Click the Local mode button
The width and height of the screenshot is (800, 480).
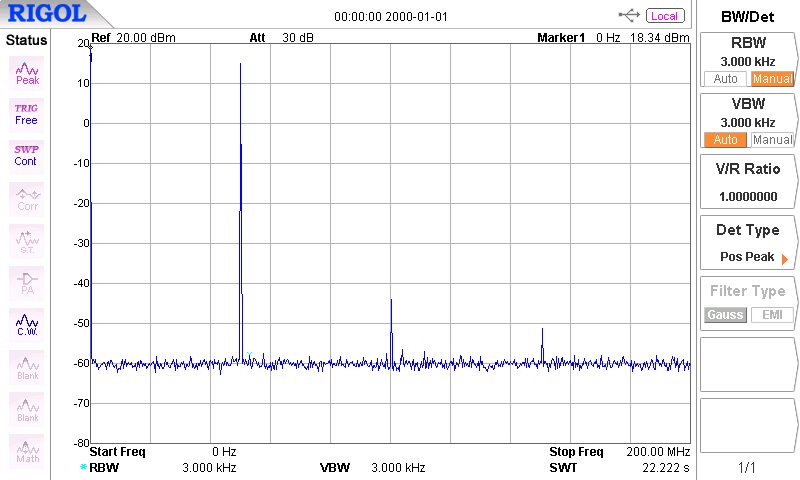tap(665, 16)
